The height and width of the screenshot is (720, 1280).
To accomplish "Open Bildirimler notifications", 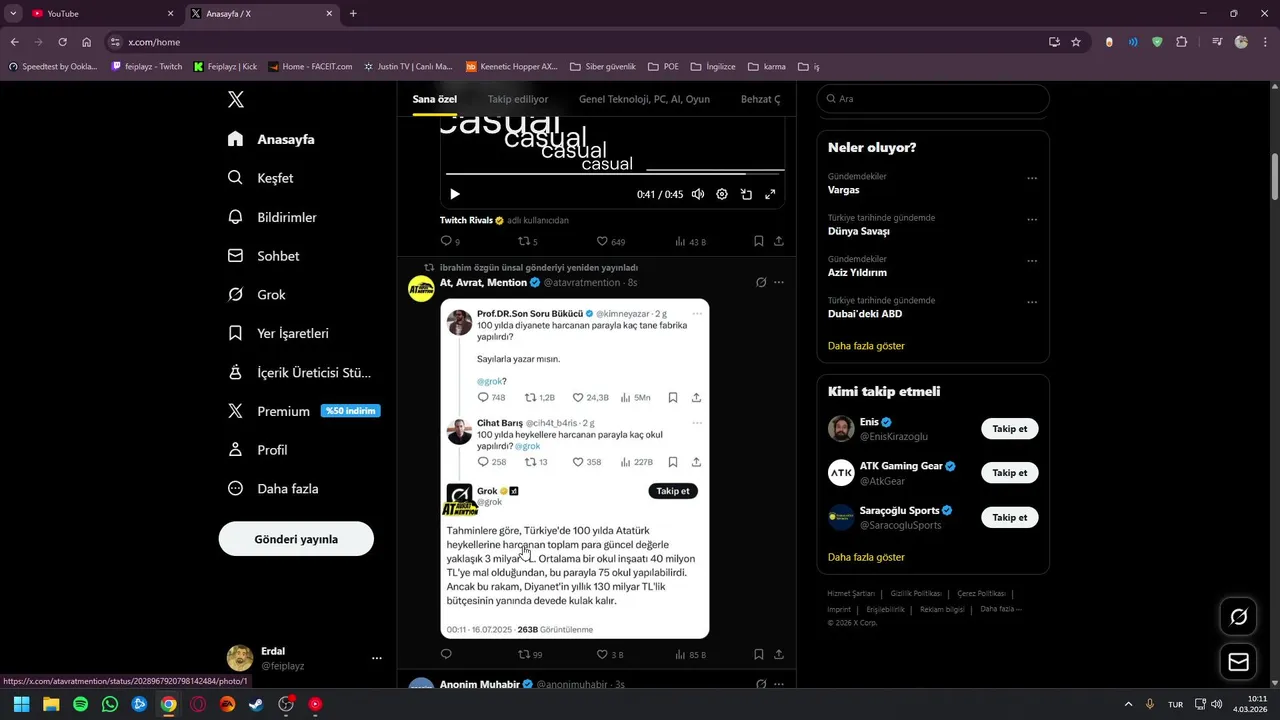I will [x=272, y=217].
